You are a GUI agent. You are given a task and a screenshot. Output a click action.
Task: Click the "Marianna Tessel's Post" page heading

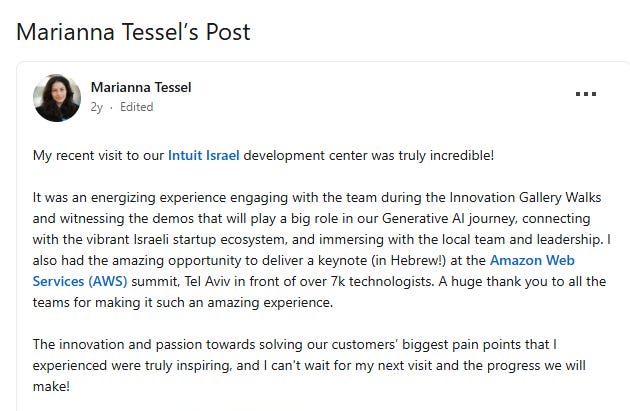[133, 32]
